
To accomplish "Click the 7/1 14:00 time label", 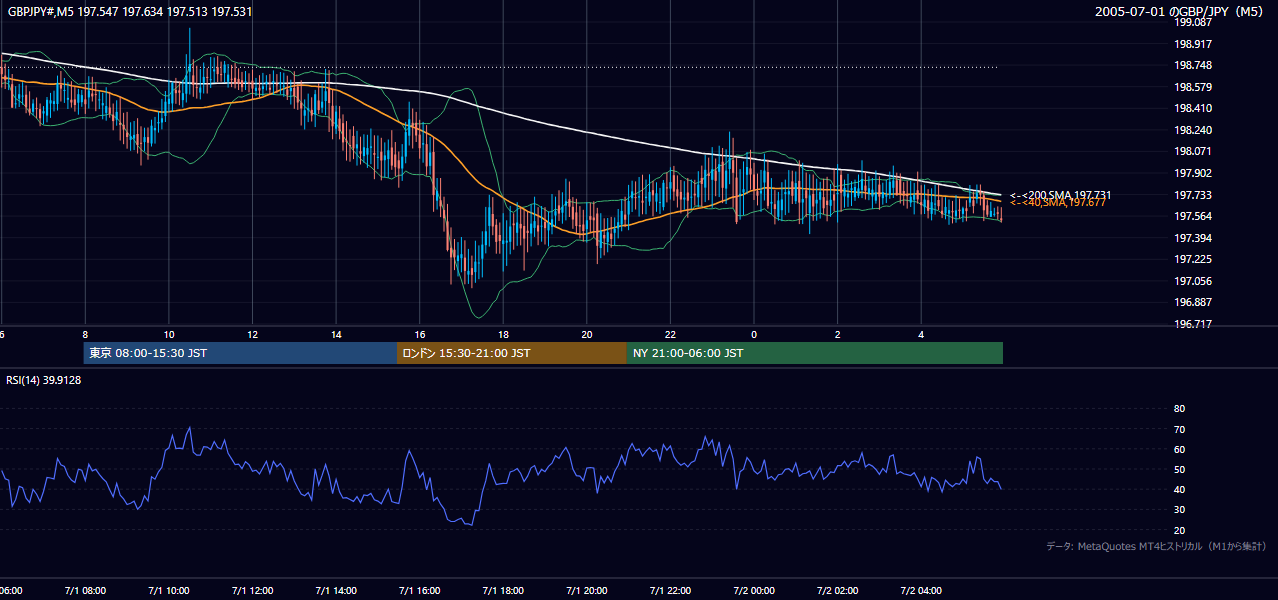I will (x=336, y=590).
